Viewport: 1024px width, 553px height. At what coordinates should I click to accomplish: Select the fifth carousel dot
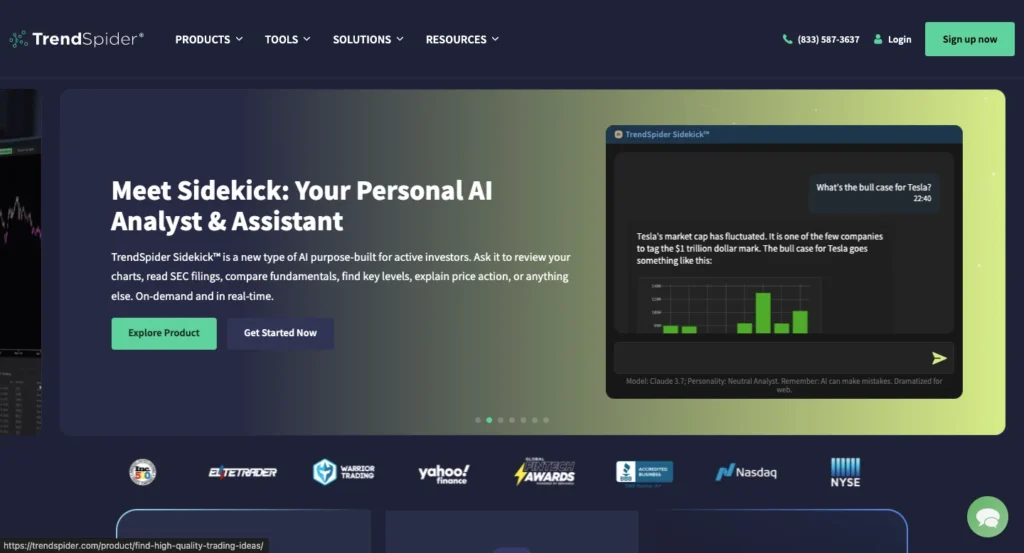point(523,420)
